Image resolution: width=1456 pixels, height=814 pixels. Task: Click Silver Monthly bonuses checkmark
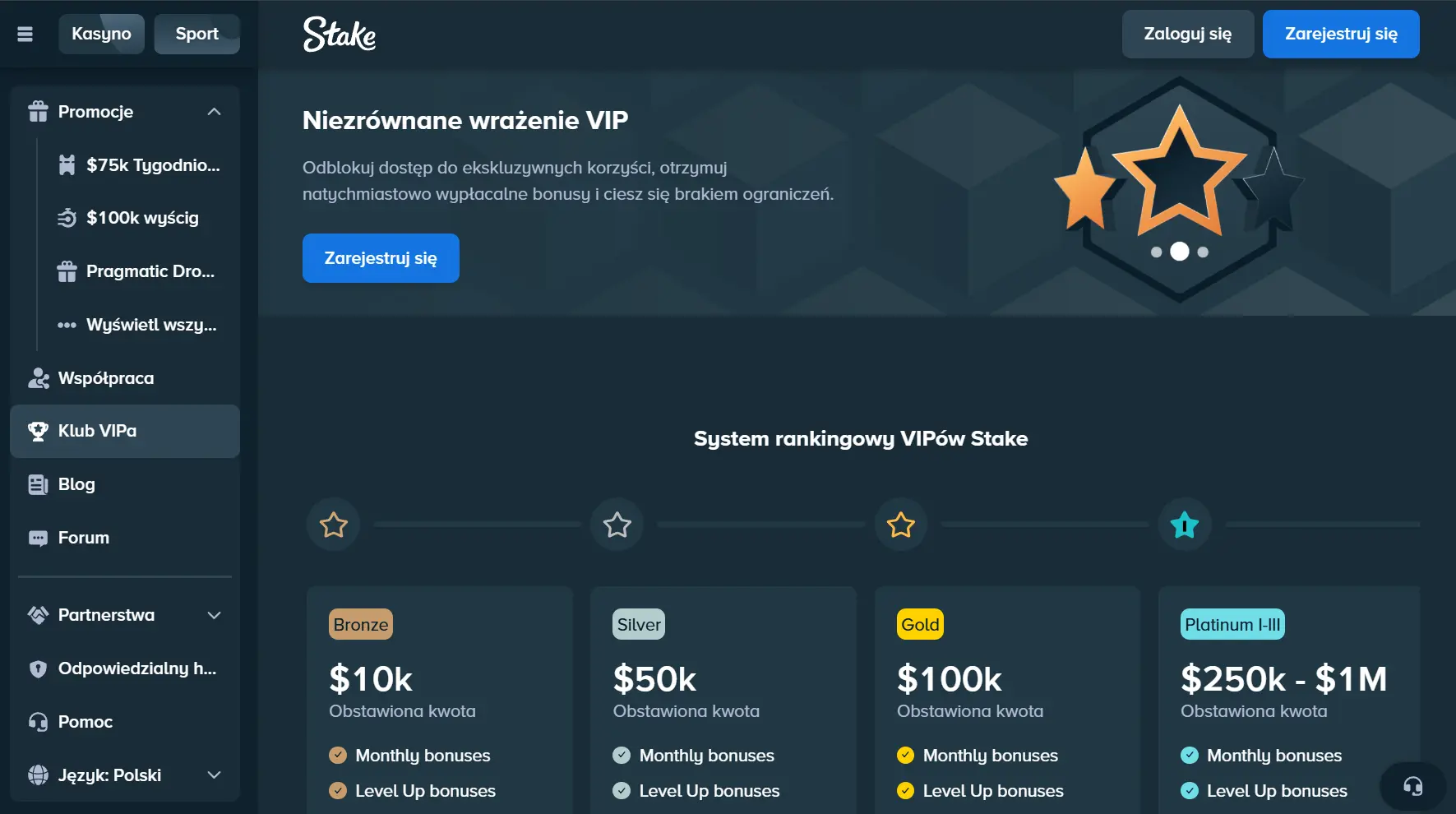click(x=622, y=755)
